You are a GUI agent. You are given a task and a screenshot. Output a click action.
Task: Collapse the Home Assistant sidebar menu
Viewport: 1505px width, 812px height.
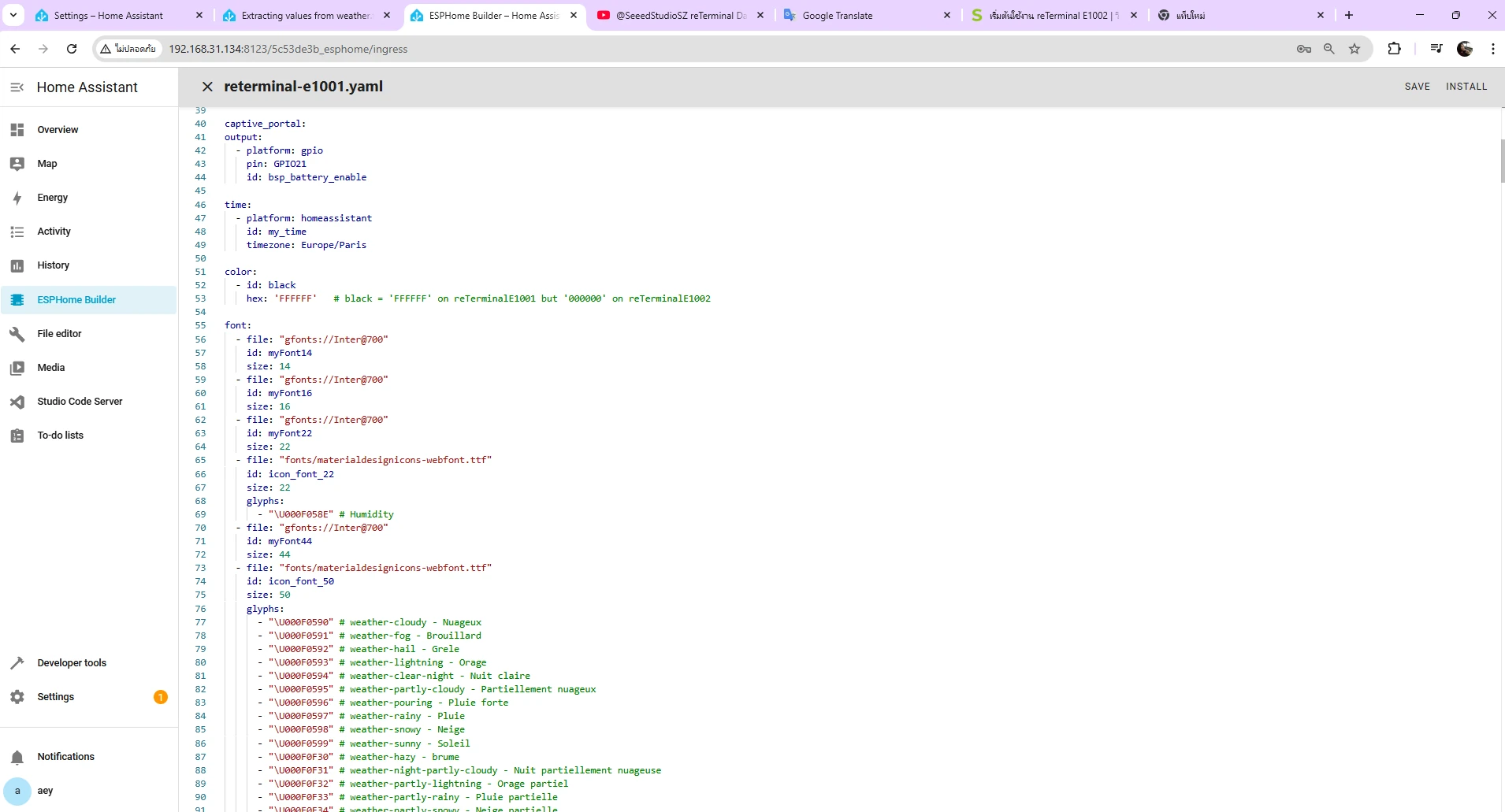point(17,87)
